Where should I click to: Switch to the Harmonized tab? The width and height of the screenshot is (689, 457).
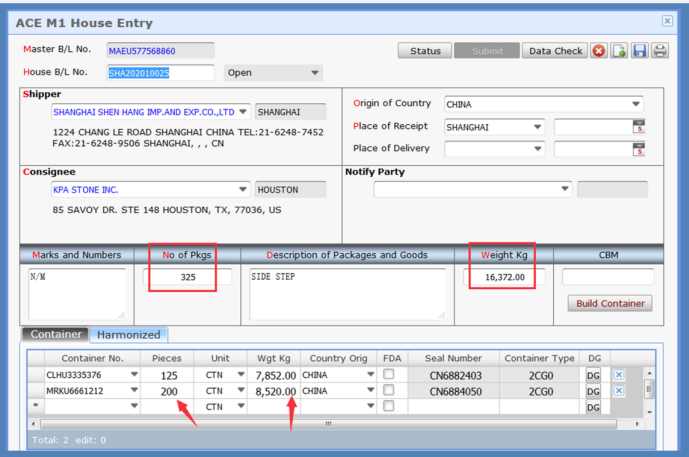(128, 335)
